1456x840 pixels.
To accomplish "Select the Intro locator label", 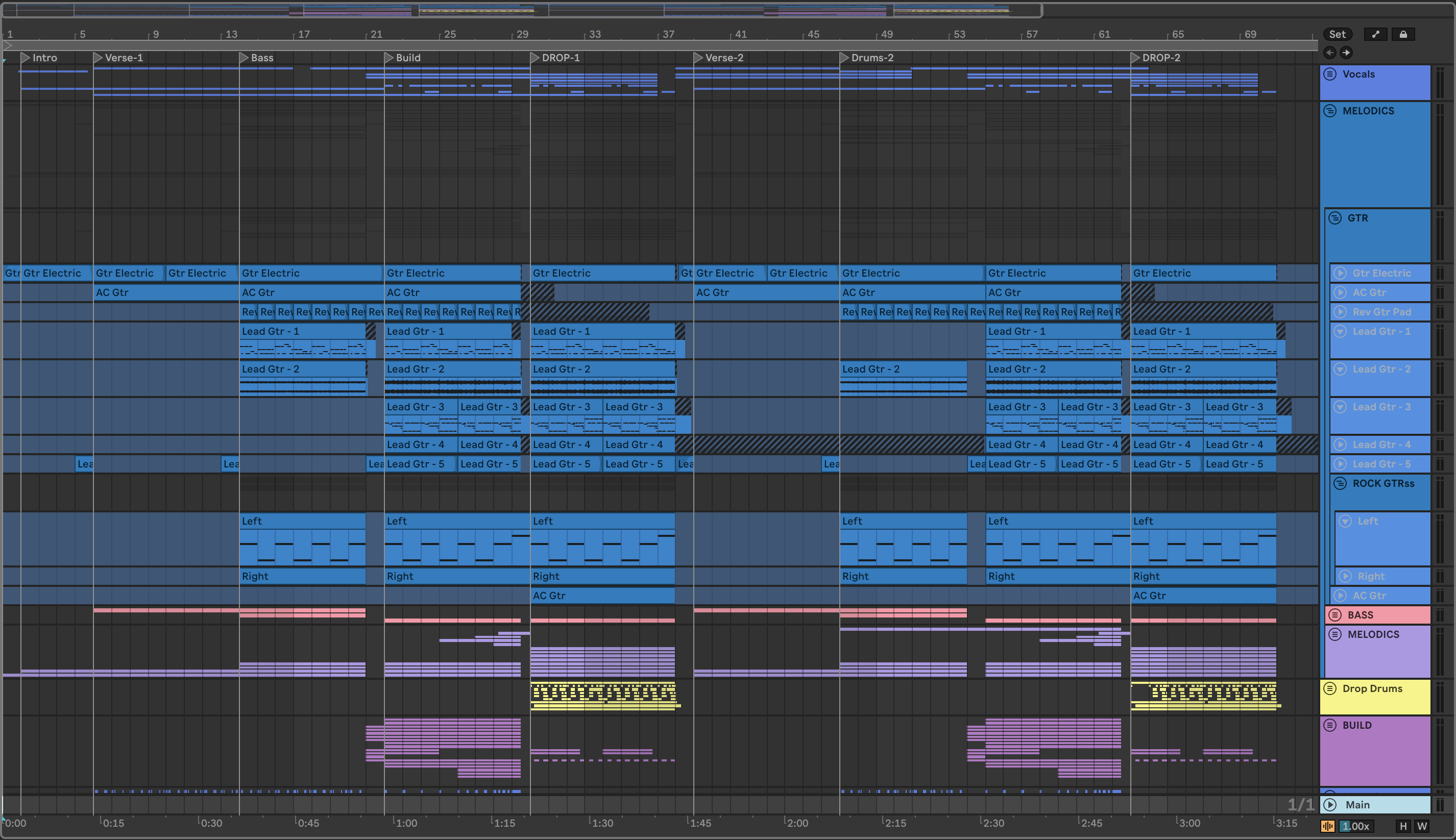I will pos(45,58).
